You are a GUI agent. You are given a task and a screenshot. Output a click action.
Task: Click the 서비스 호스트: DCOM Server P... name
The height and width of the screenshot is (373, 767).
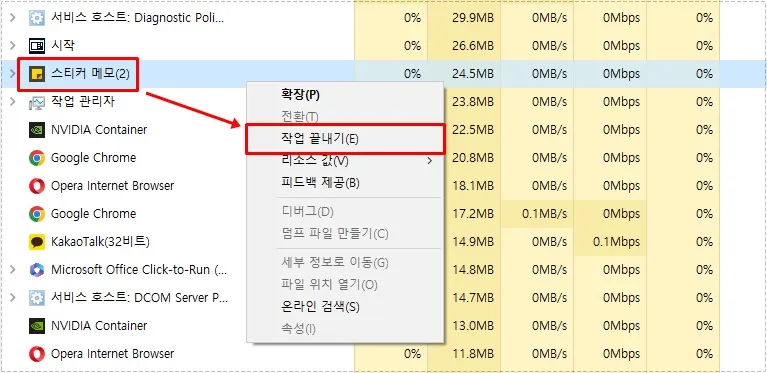(139, 297)
